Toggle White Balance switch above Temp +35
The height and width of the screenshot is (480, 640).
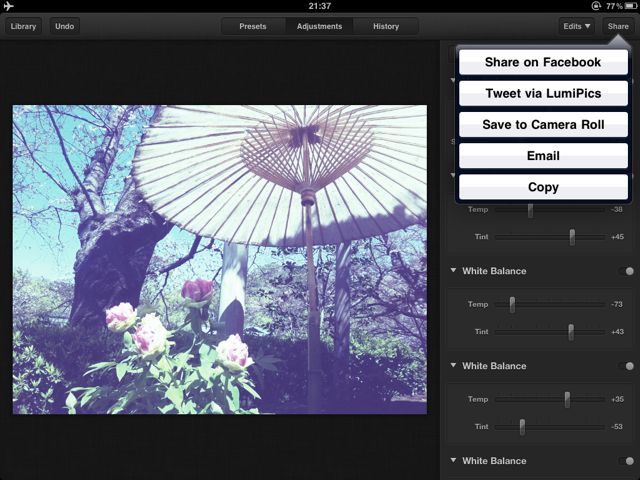pos(627,366)
